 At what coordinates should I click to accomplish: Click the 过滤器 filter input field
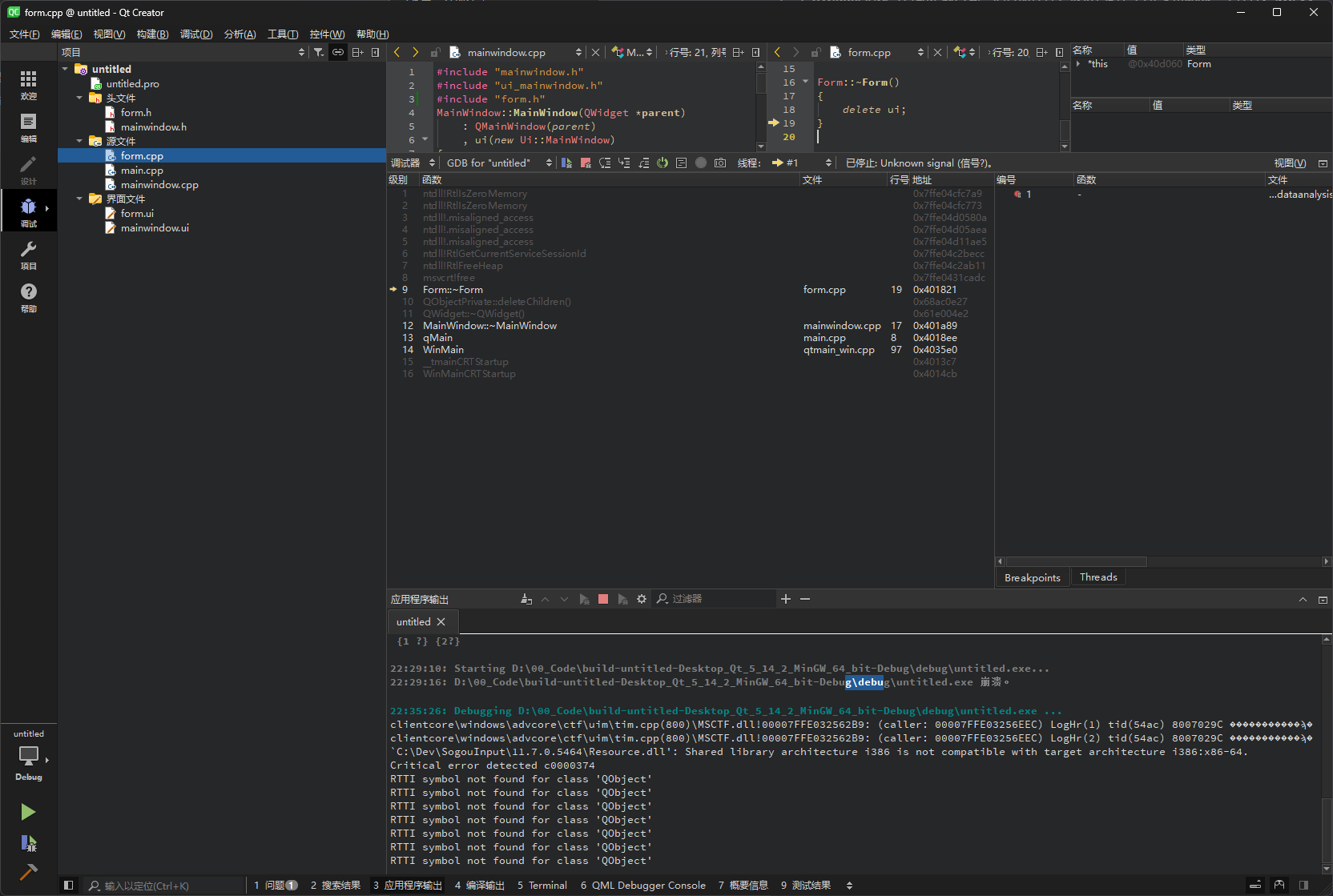pos(714,599)
